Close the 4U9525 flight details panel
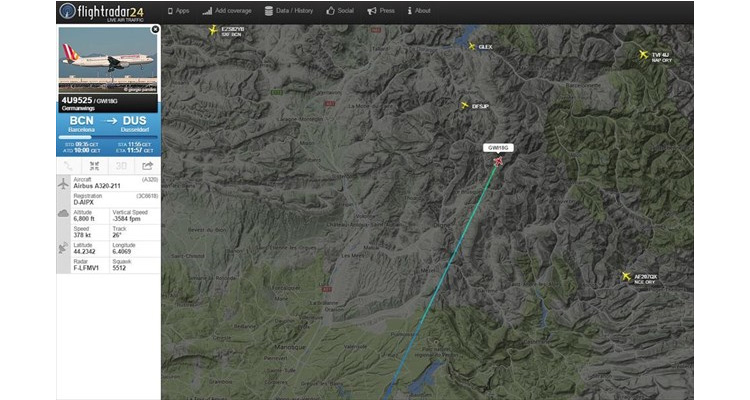Image resolution: width=750 pixels, height=400 pixels. pos(155,30)
